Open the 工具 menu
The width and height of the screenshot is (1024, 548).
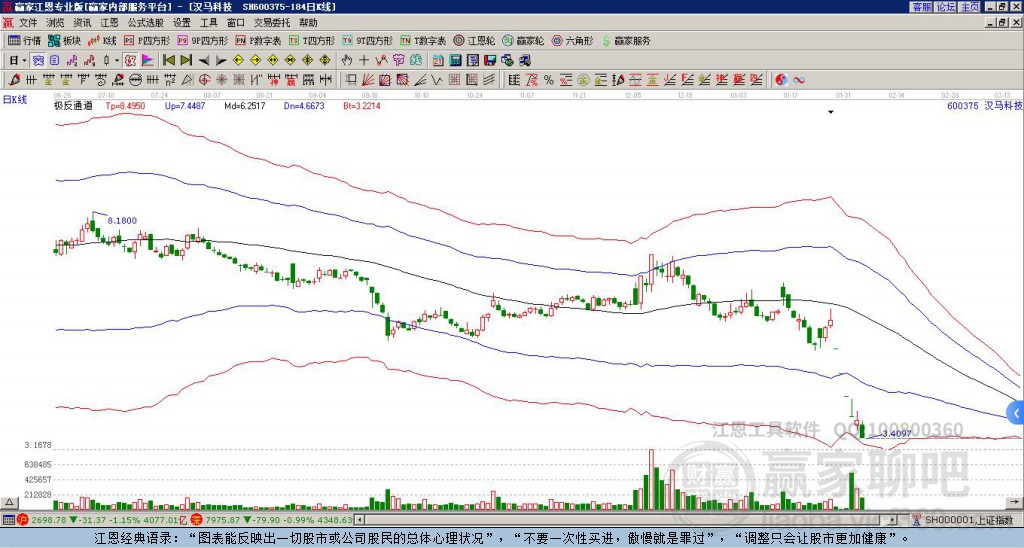(209, 23)
